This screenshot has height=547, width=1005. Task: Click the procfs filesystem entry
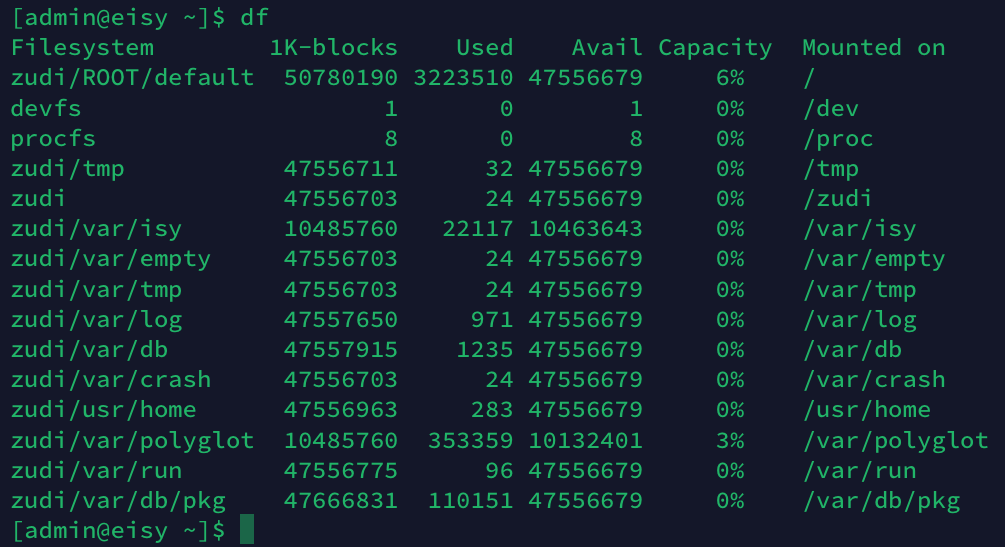click(53, 138)
